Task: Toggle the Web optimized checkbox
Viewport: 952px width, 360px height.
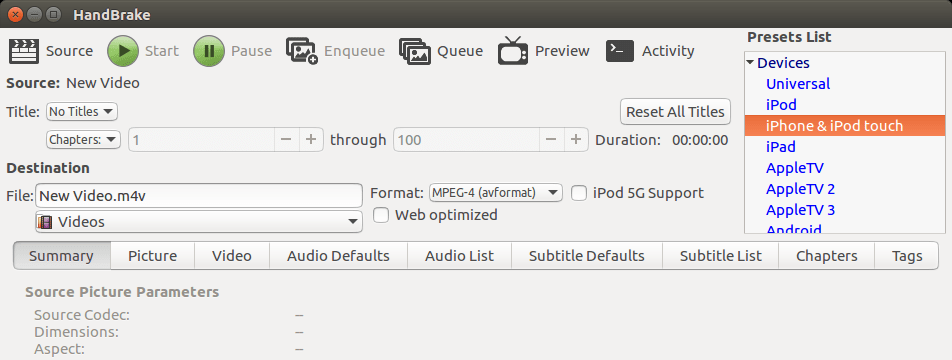Action: [381, 215]
